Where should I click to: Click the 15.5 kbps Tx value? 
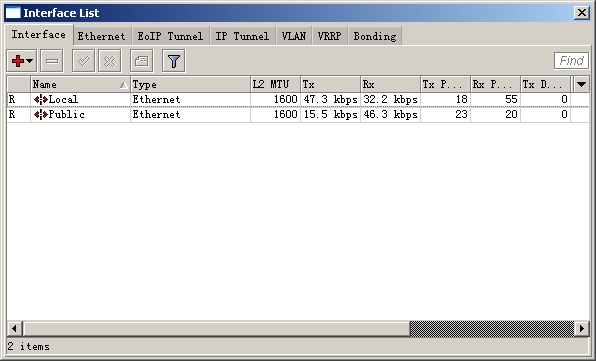(x=330, y=114)
